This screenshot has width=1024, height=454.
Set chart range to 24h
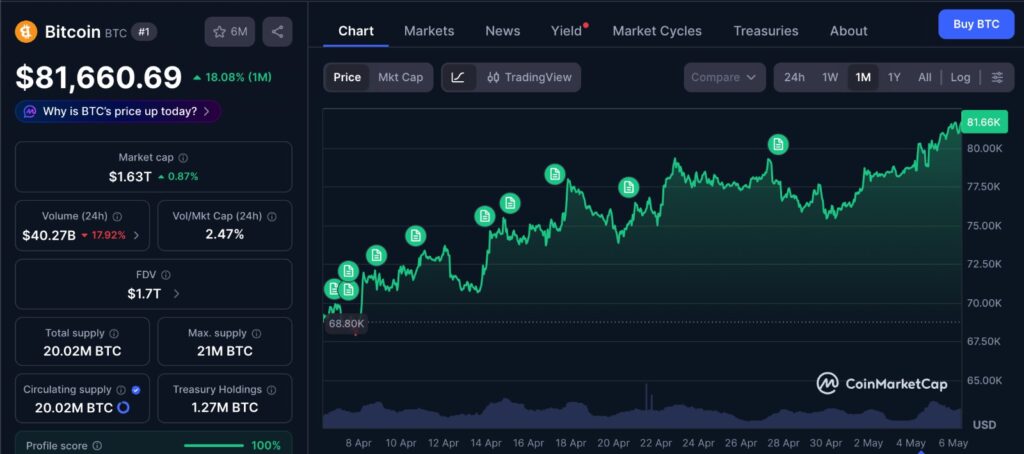click(x=794, y=77)
